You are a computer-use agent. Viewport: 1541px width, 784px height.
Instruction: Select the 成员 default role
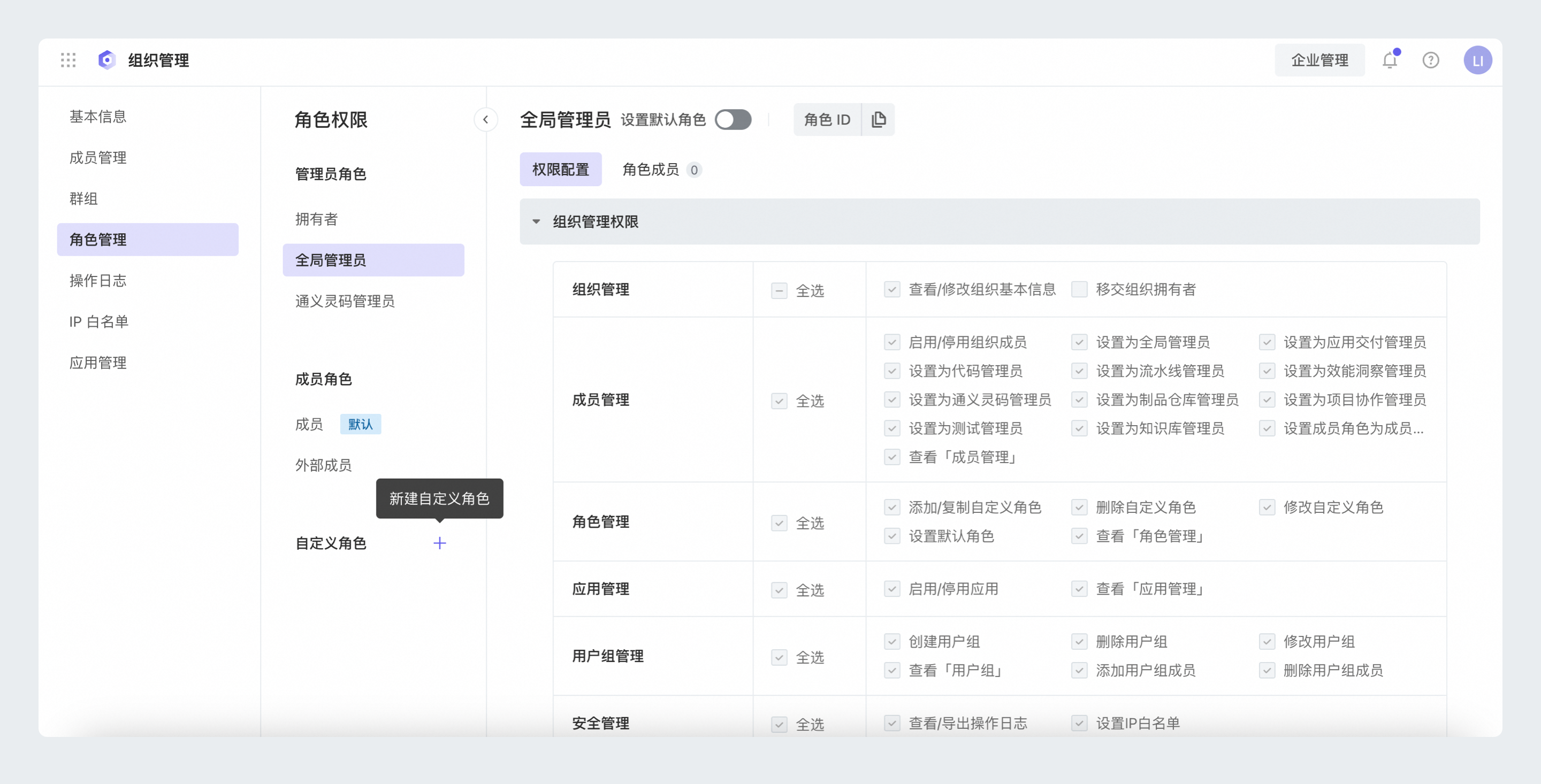click(x=373, y=424)
